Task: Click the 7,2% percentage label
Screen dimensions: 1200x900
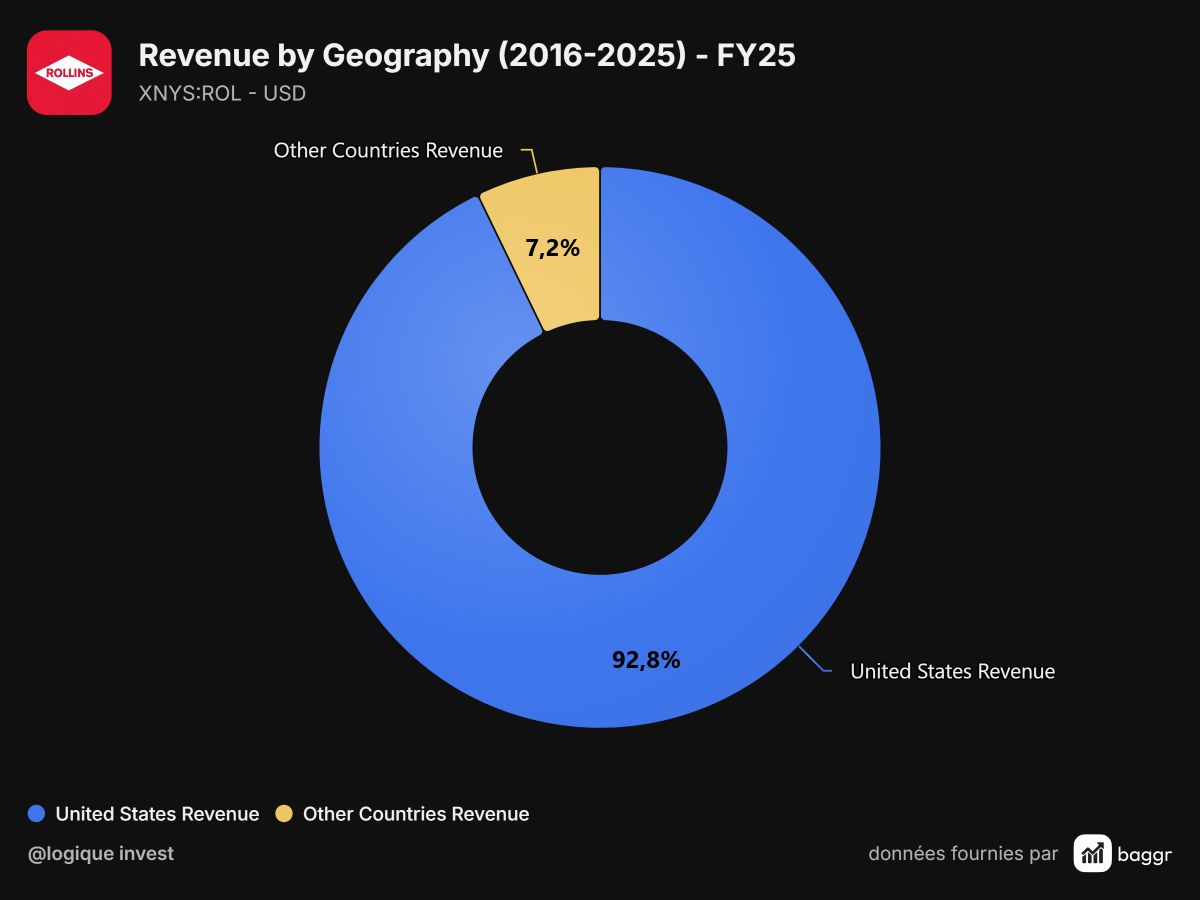Action: pos(553,249)
